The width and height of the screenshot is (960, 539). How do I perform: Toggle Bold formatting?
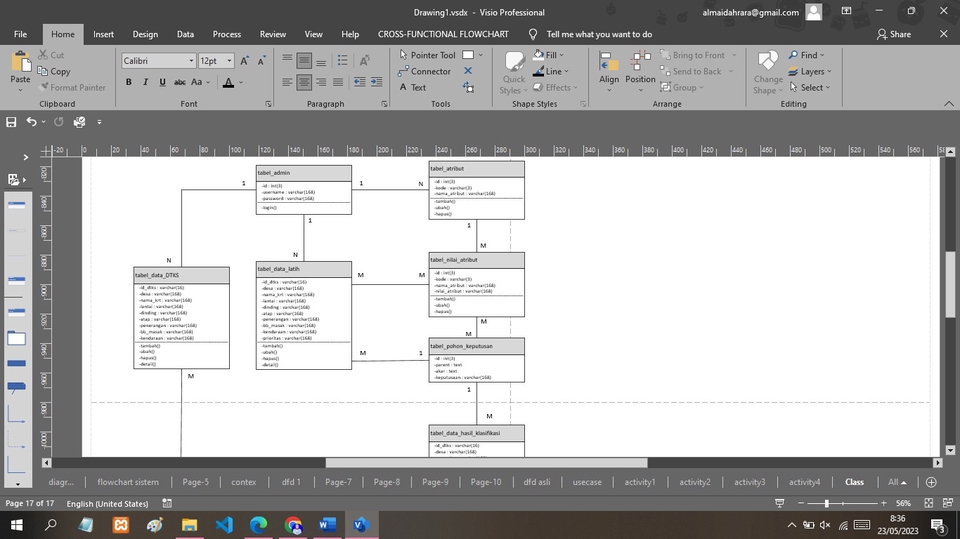click(x=129, y=82)
